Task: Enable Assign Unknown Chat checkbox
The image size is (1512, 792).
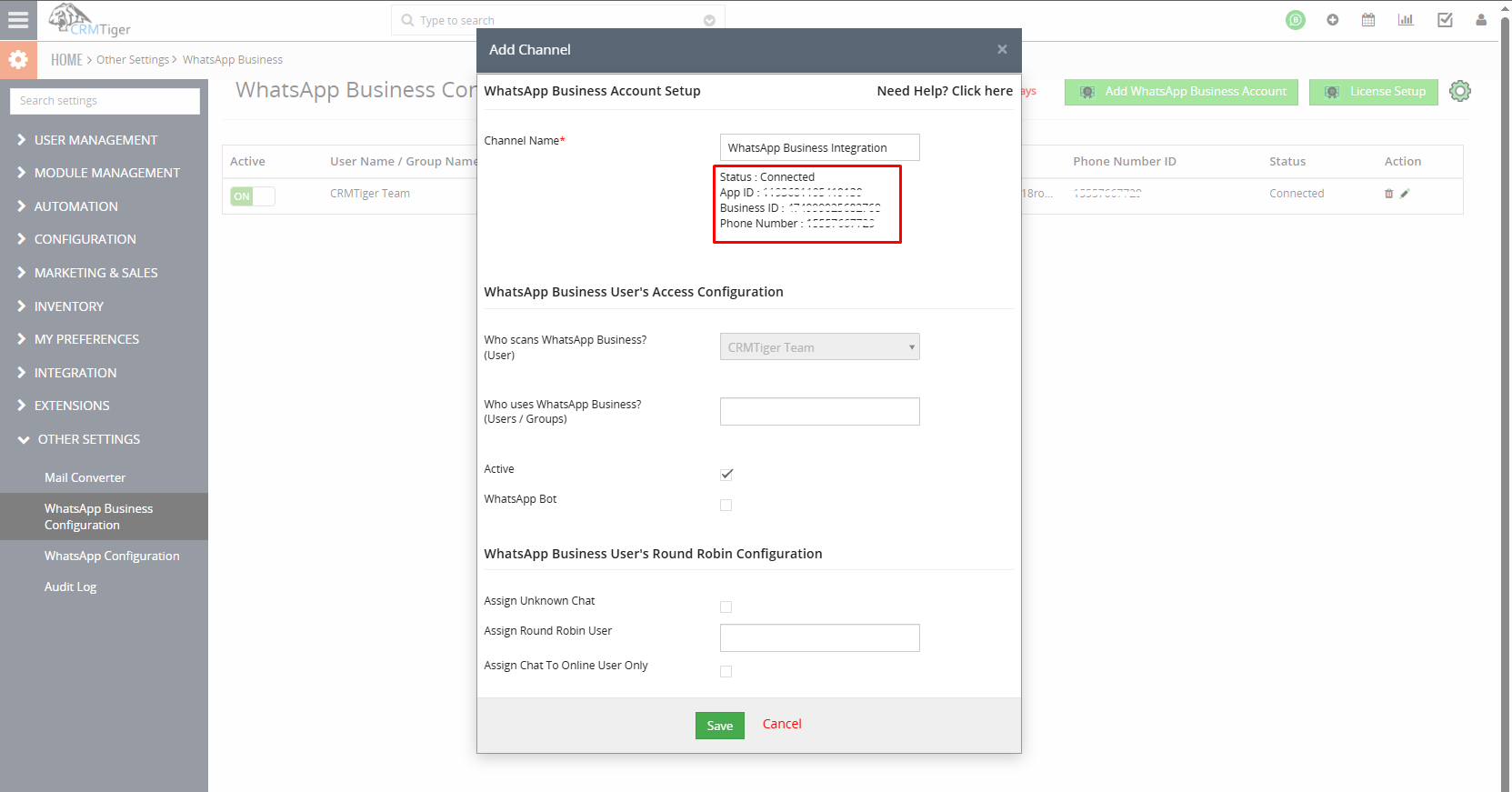Action: (726, 607)
